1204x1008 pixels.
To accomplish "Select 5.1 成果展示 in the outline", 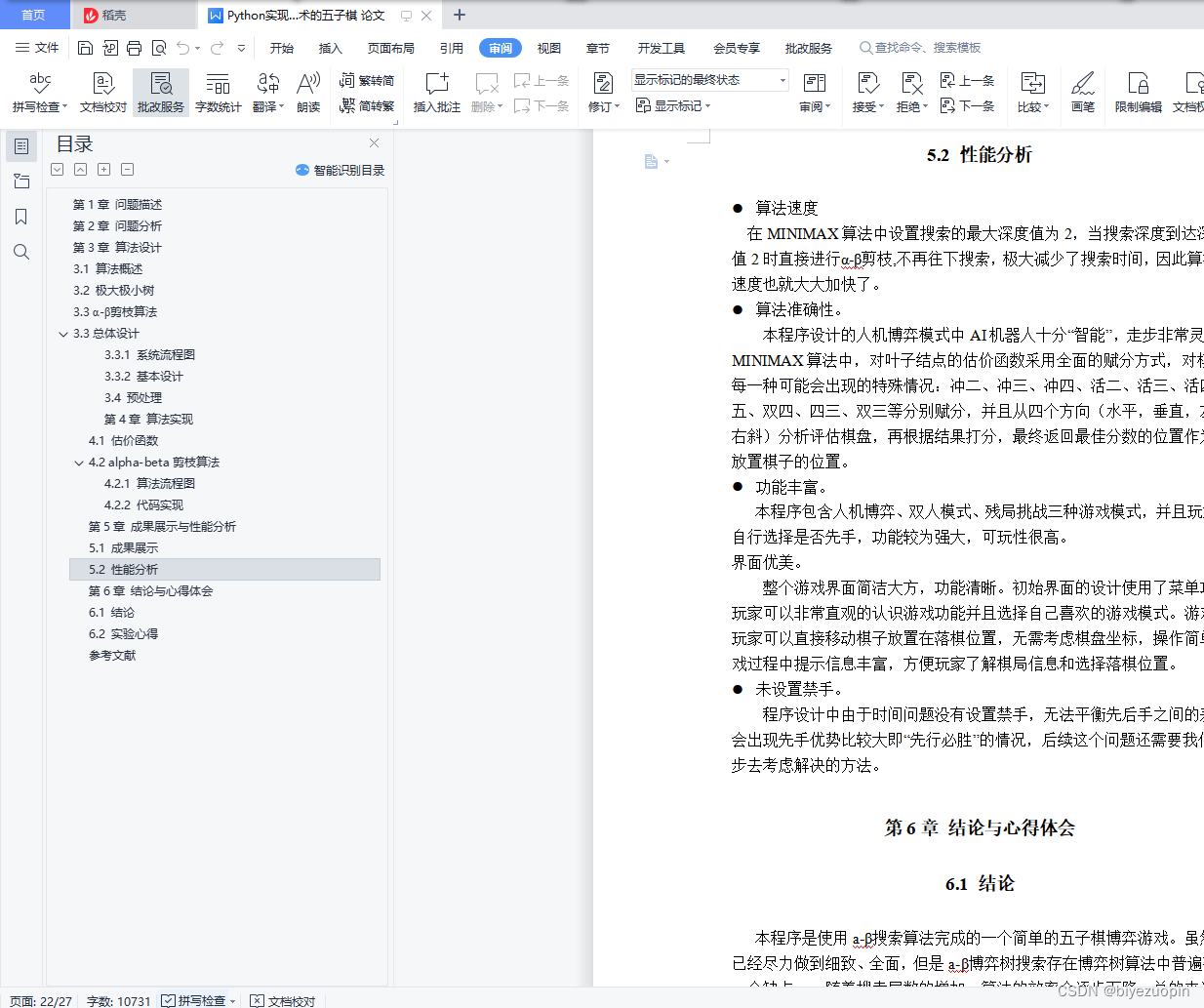I will click(x=127, y=547).
